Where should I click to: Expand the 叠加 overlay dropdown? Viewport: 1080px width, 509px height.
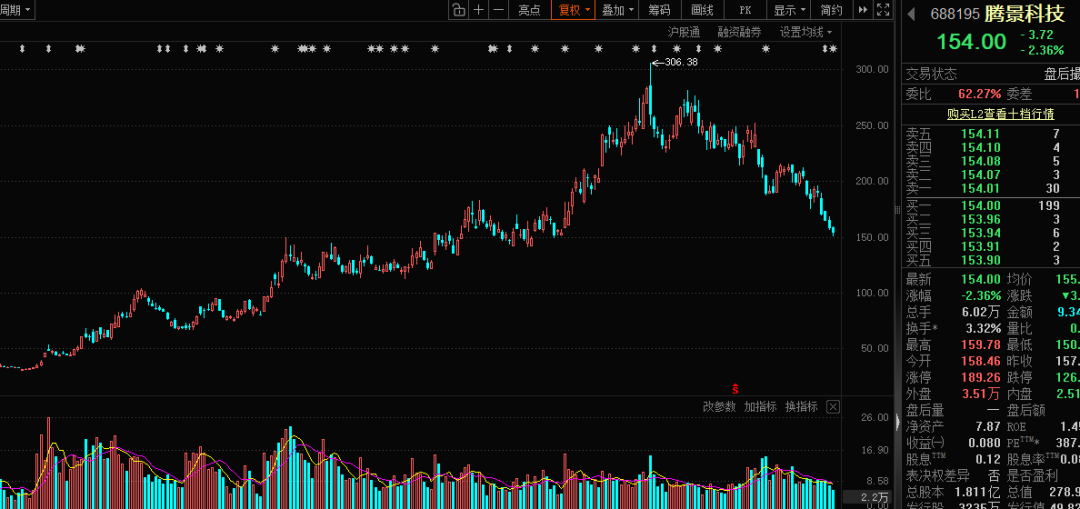click(x=617, y=10)
